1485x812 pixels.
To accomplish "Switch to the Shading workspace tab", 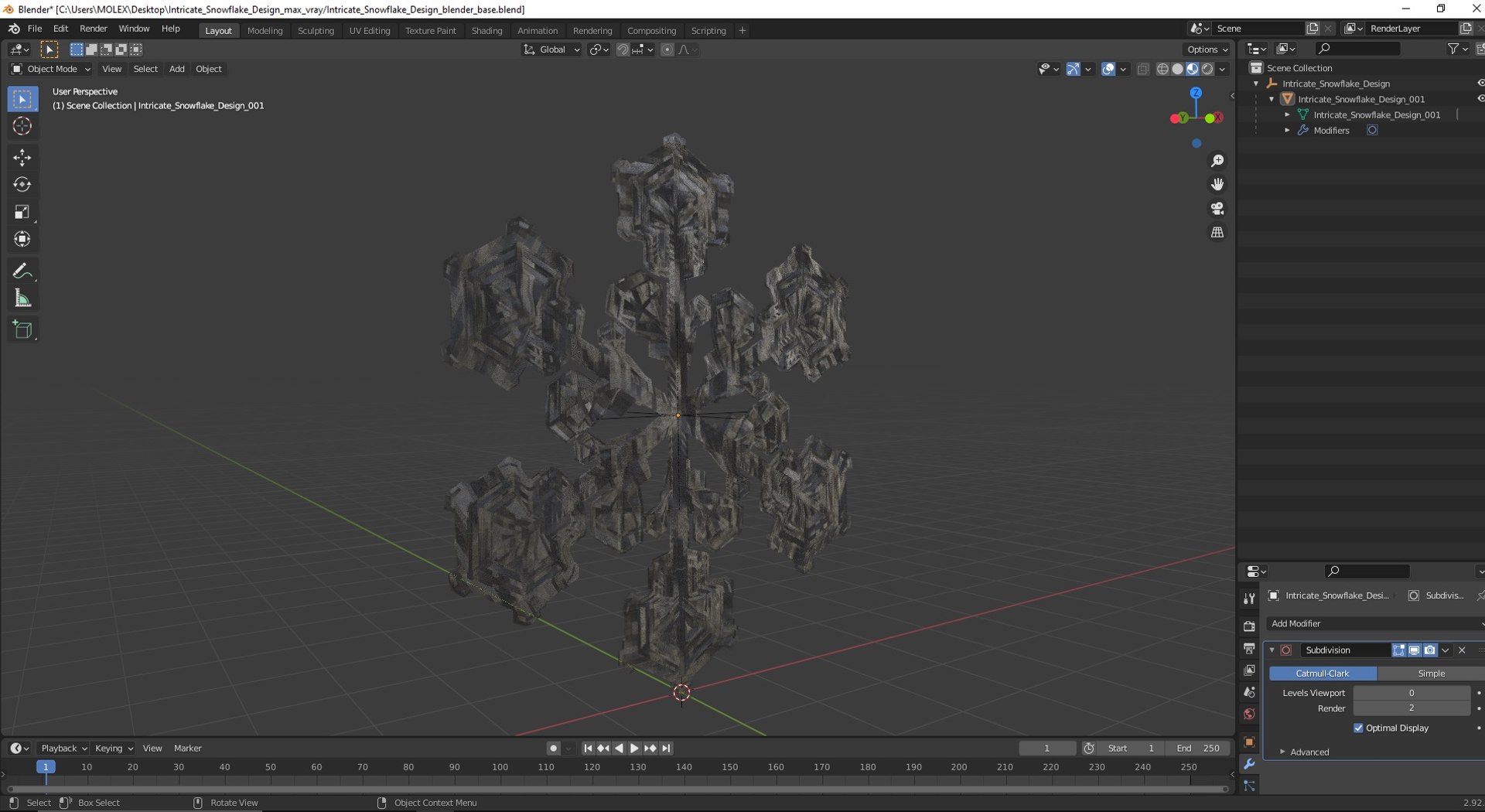I will pos(486,31).
